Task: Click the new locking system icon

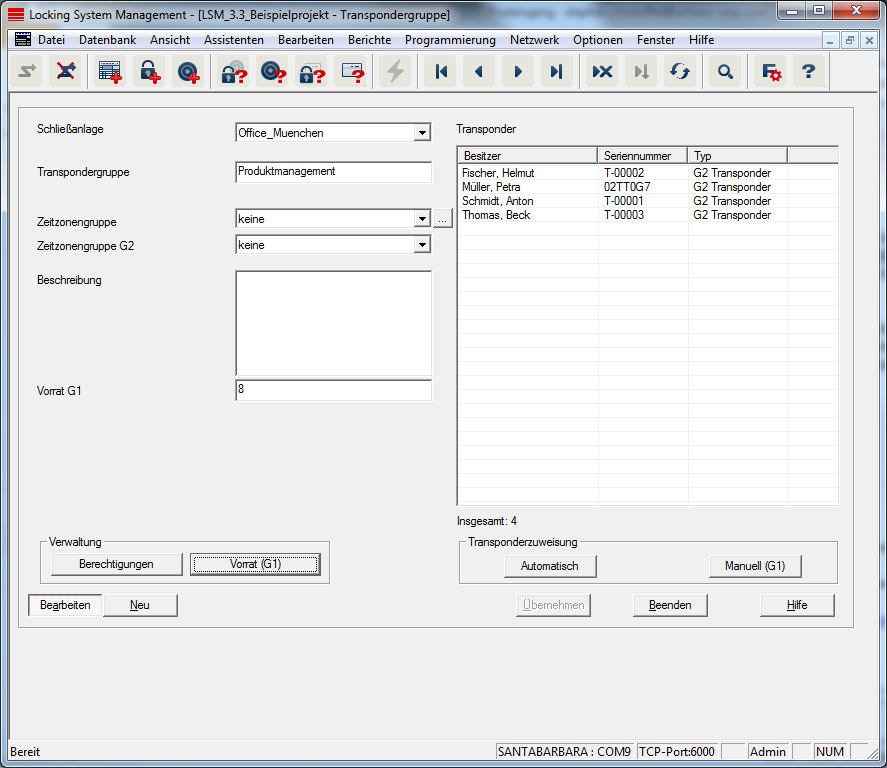Action: click(110, 71)
